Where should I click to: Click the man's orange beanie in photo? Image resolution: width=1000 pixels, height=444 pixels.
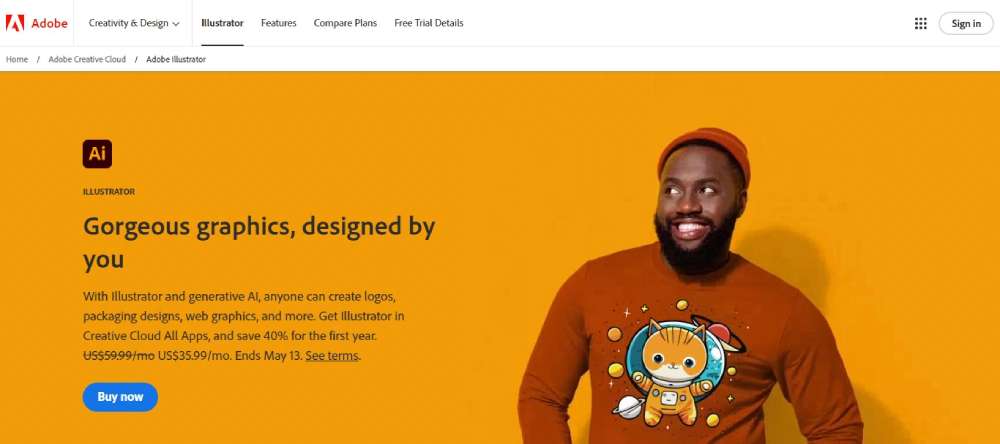click(x=705, y=149)
